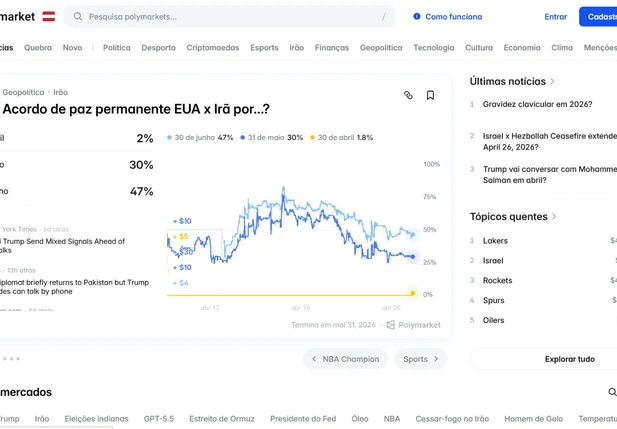Open Gravidez clavicular em 2026 news

point(538,104)
